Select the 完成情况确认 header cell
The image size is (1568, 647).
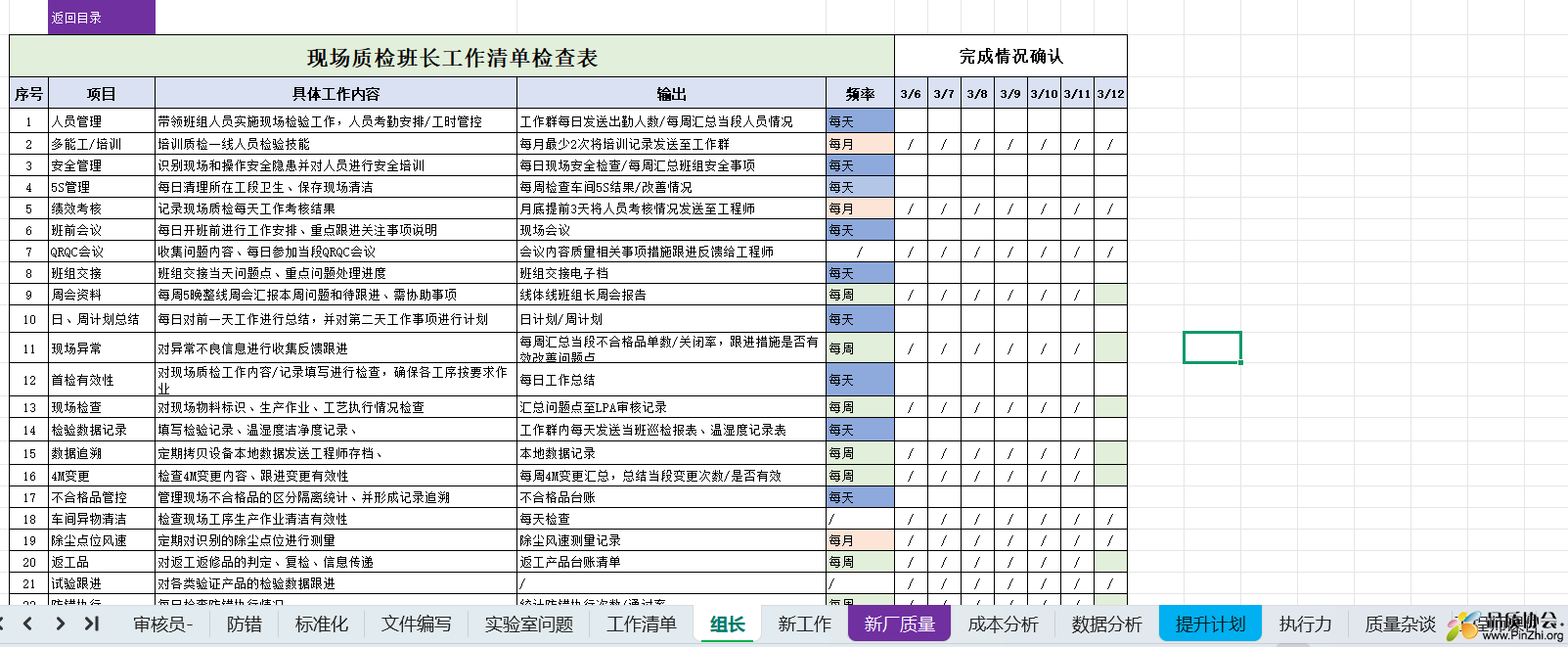coord(1010,57)
